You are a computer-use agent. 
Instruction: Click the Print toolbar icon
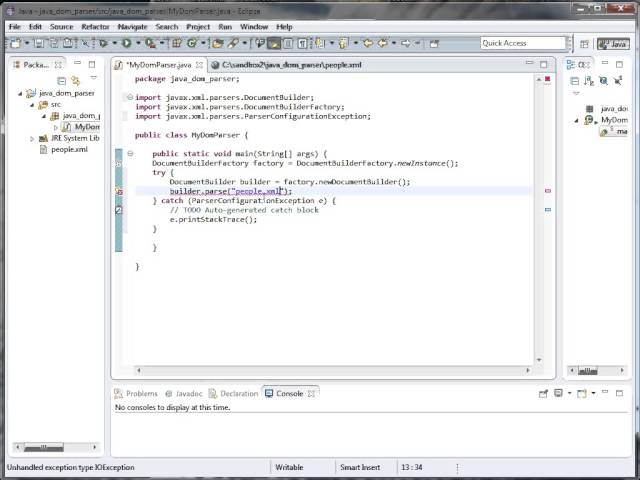pyautogui.click(x=68, y=43)
